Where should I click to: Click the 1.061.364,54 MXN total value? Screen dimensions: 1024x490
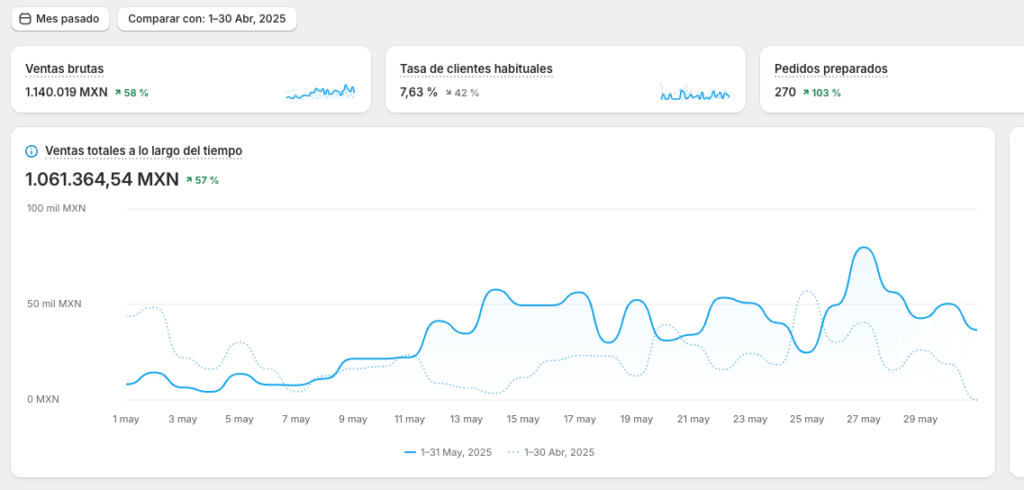tap(101, 179)
